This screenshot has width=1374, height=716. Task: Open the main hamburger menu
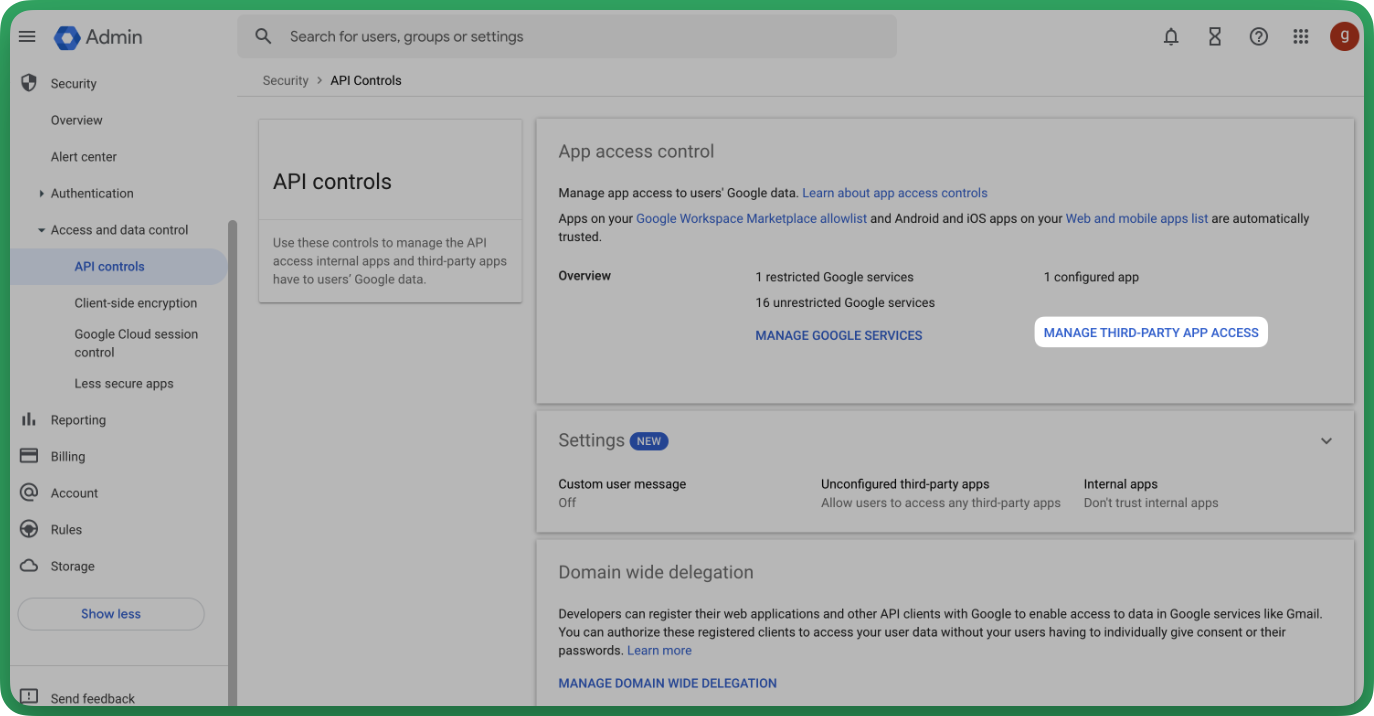tap(27, 37)
